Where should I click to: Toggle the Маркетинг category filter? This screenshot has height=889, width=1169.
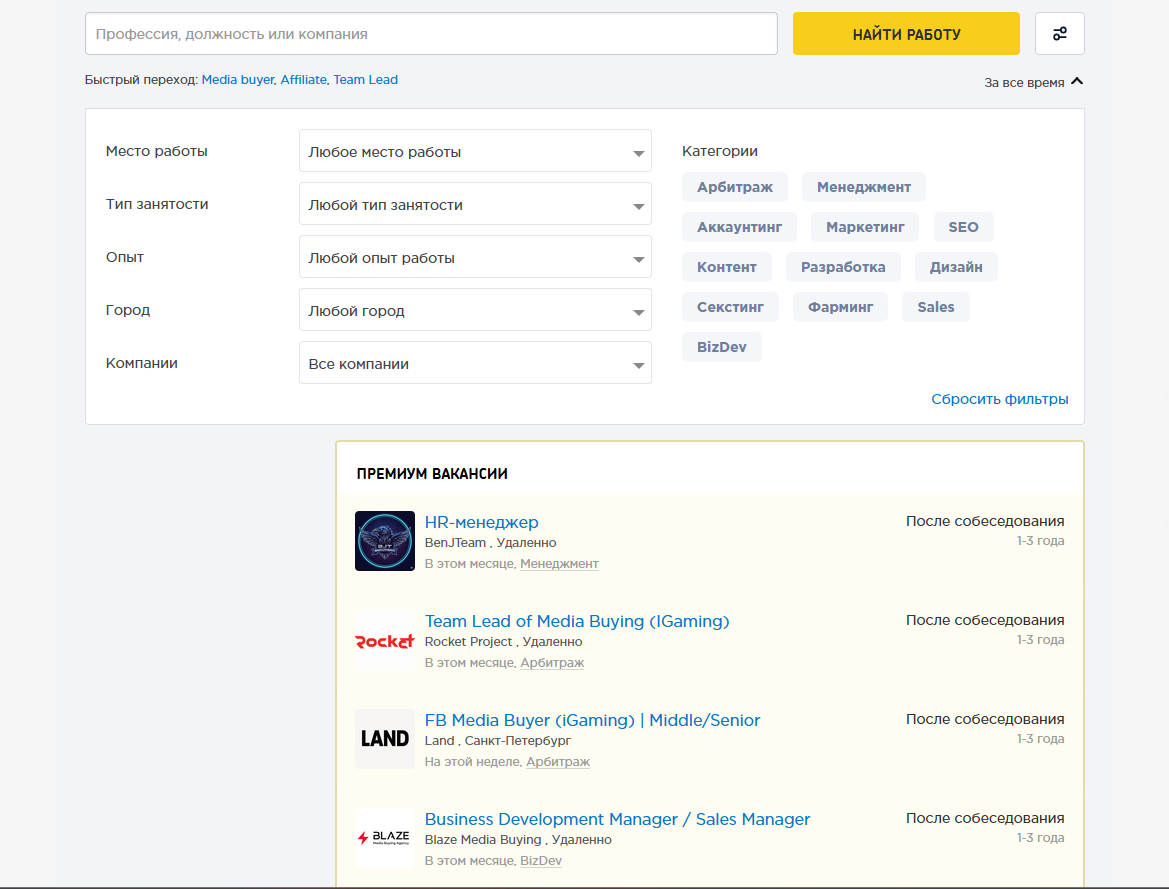pos(865,227)
